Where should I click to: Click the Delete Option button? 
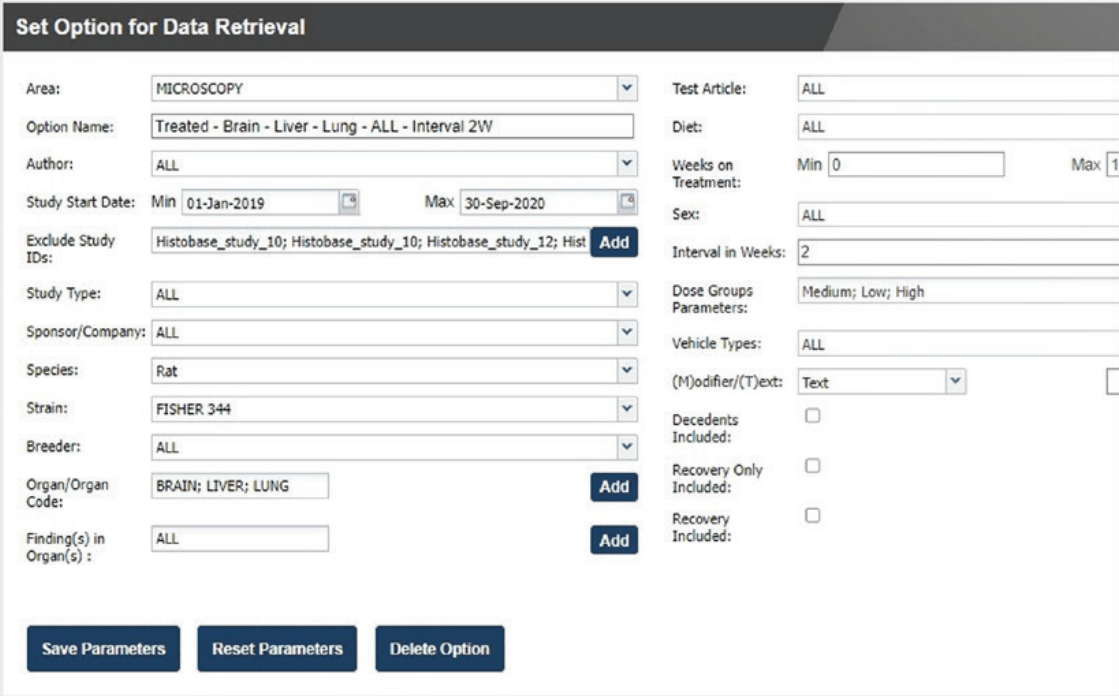(439, 649)
